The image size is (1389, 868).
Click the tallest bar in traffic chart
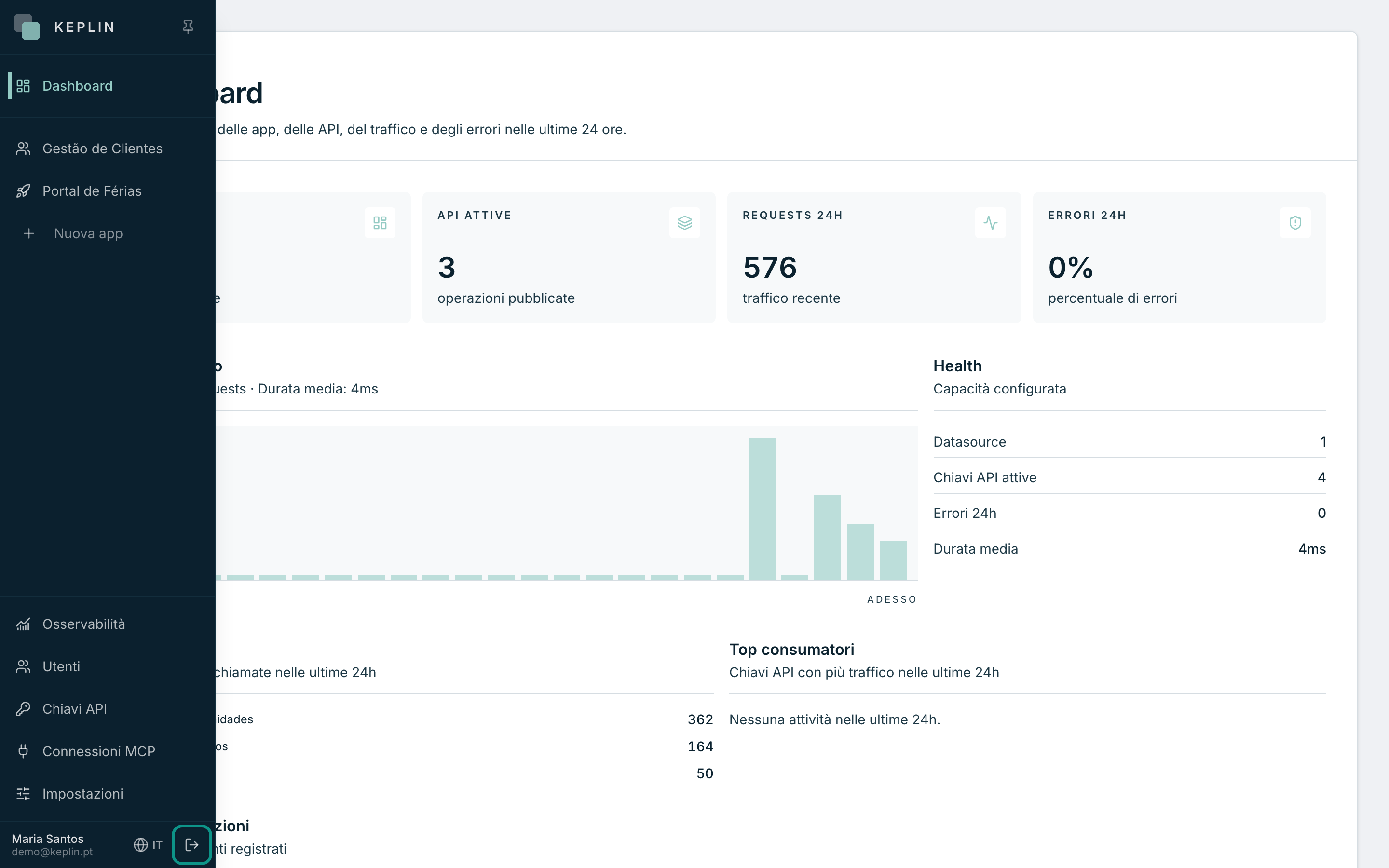[x=762, y=509]
